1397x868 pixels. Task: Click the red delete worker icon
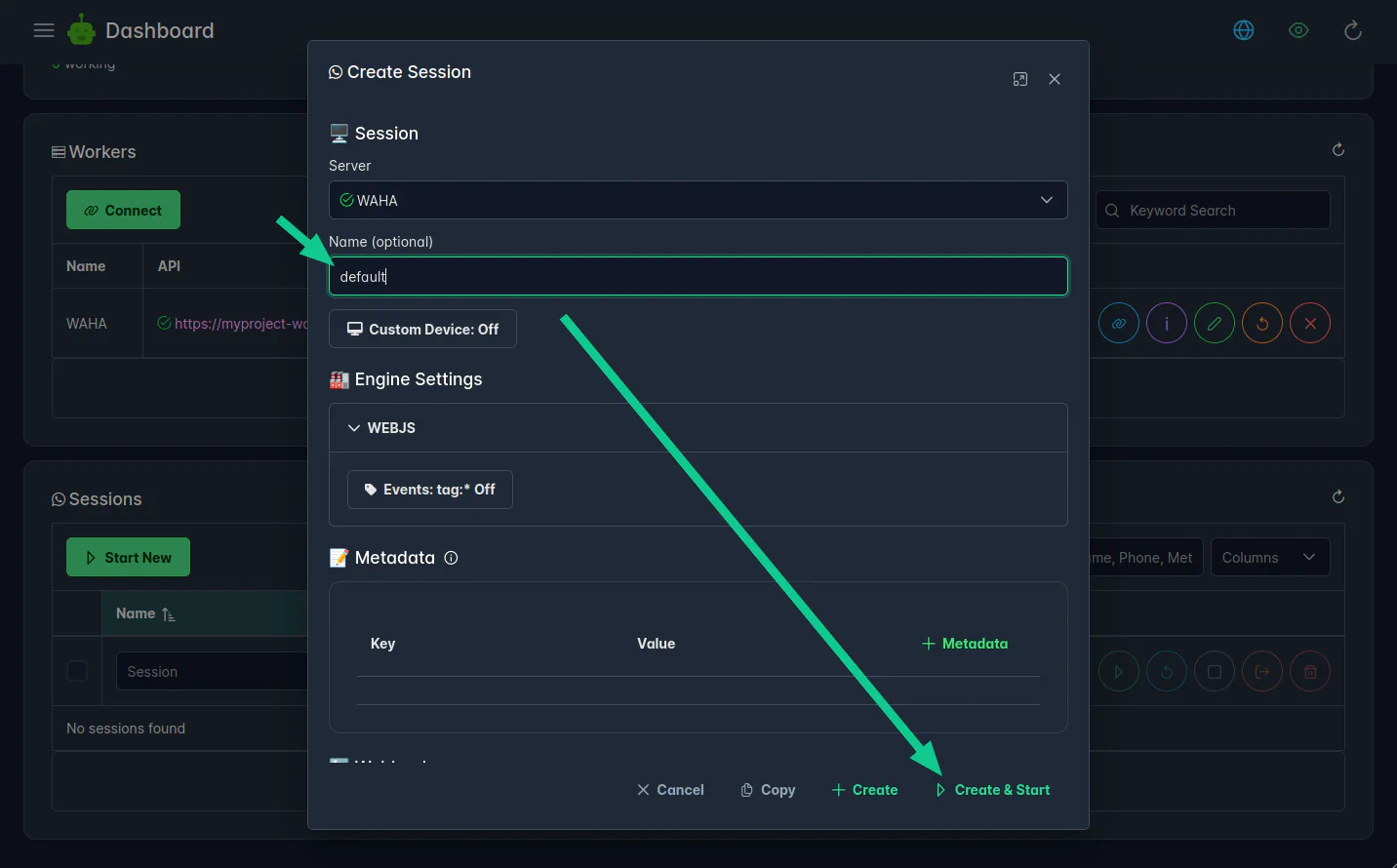pos(1310,323)
